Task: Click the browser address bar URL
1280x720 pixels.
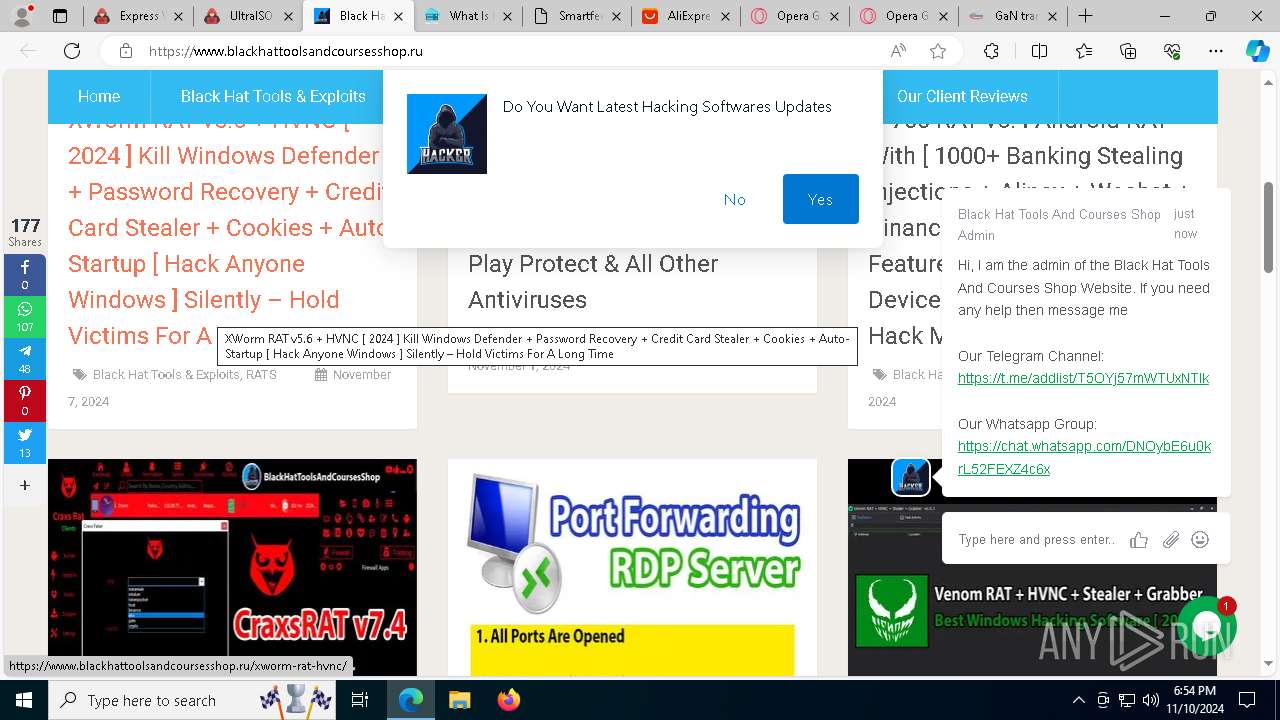Action: [286, 51]
